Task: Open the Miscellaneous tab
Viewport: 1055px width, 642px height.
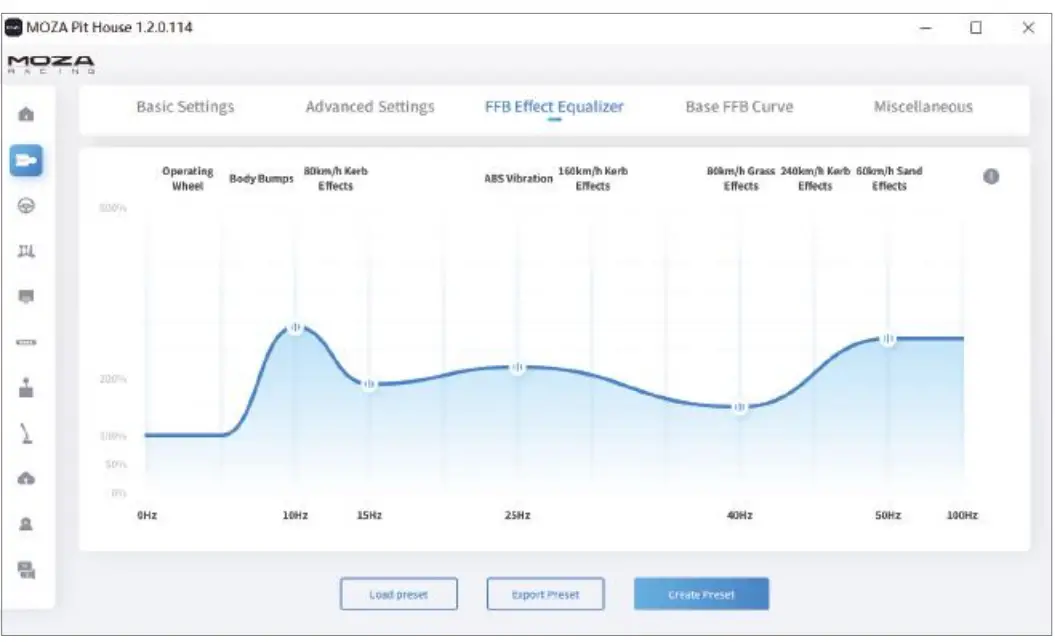Action: (x=923, y=107)
